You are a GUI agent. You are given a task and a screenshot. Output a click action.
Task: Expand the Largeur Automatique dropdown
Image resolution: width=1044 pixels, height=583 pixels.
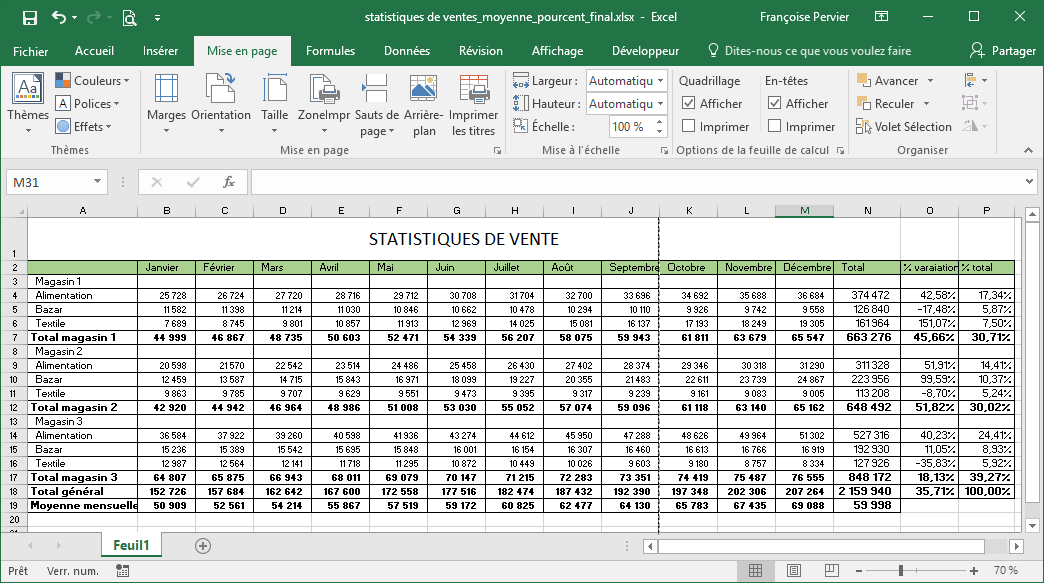pos(661,81)
